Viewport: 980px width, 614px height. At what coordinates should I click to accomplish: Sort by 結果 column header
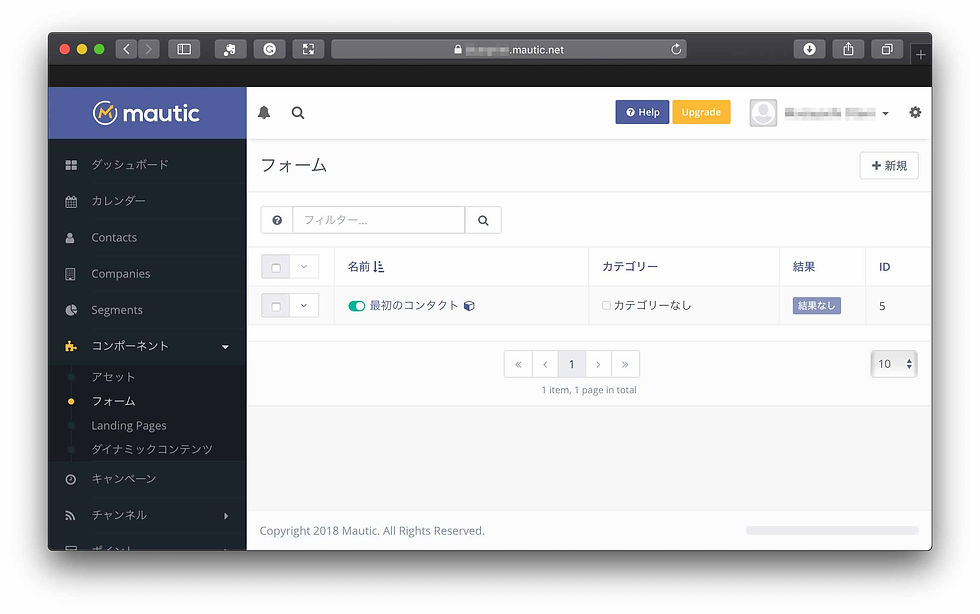click(804, 267)
